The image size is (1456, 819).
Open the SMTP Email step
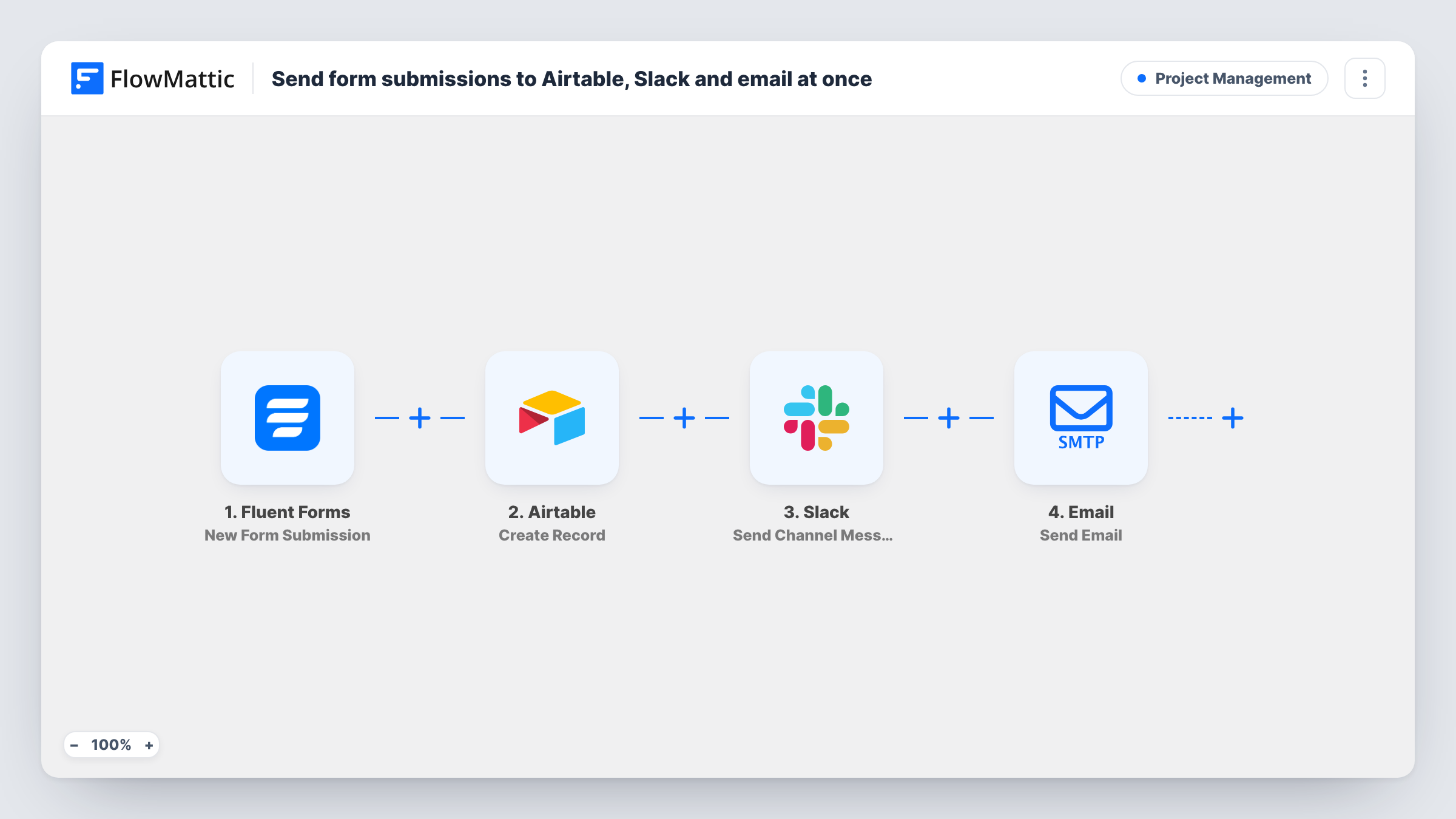[1081, 417]
